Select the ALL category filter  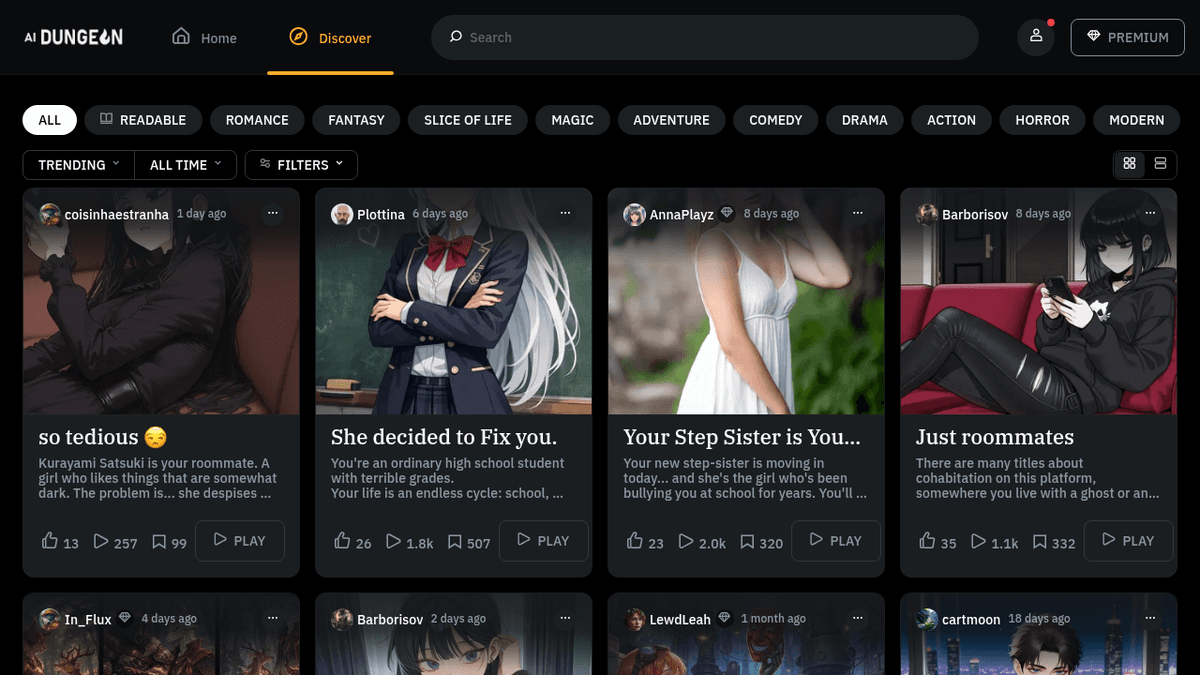click(x=50, y=120)
